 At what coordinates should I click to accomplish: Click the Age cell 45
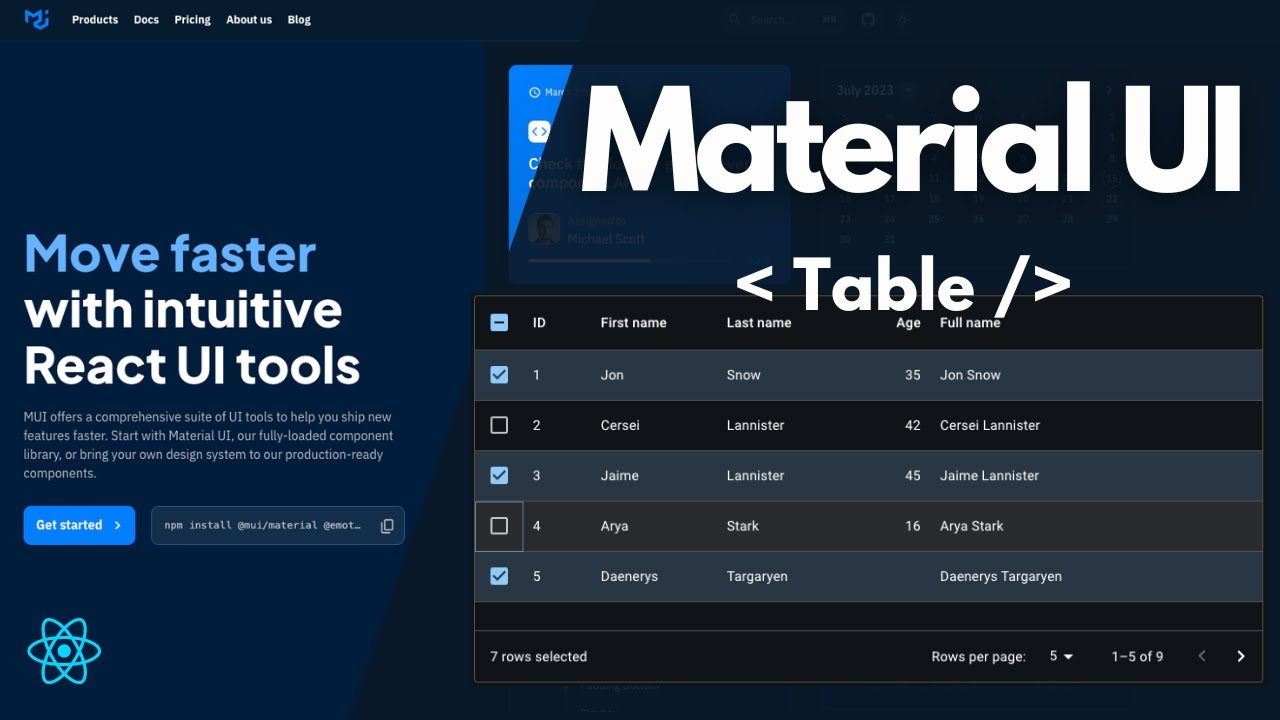912,475
